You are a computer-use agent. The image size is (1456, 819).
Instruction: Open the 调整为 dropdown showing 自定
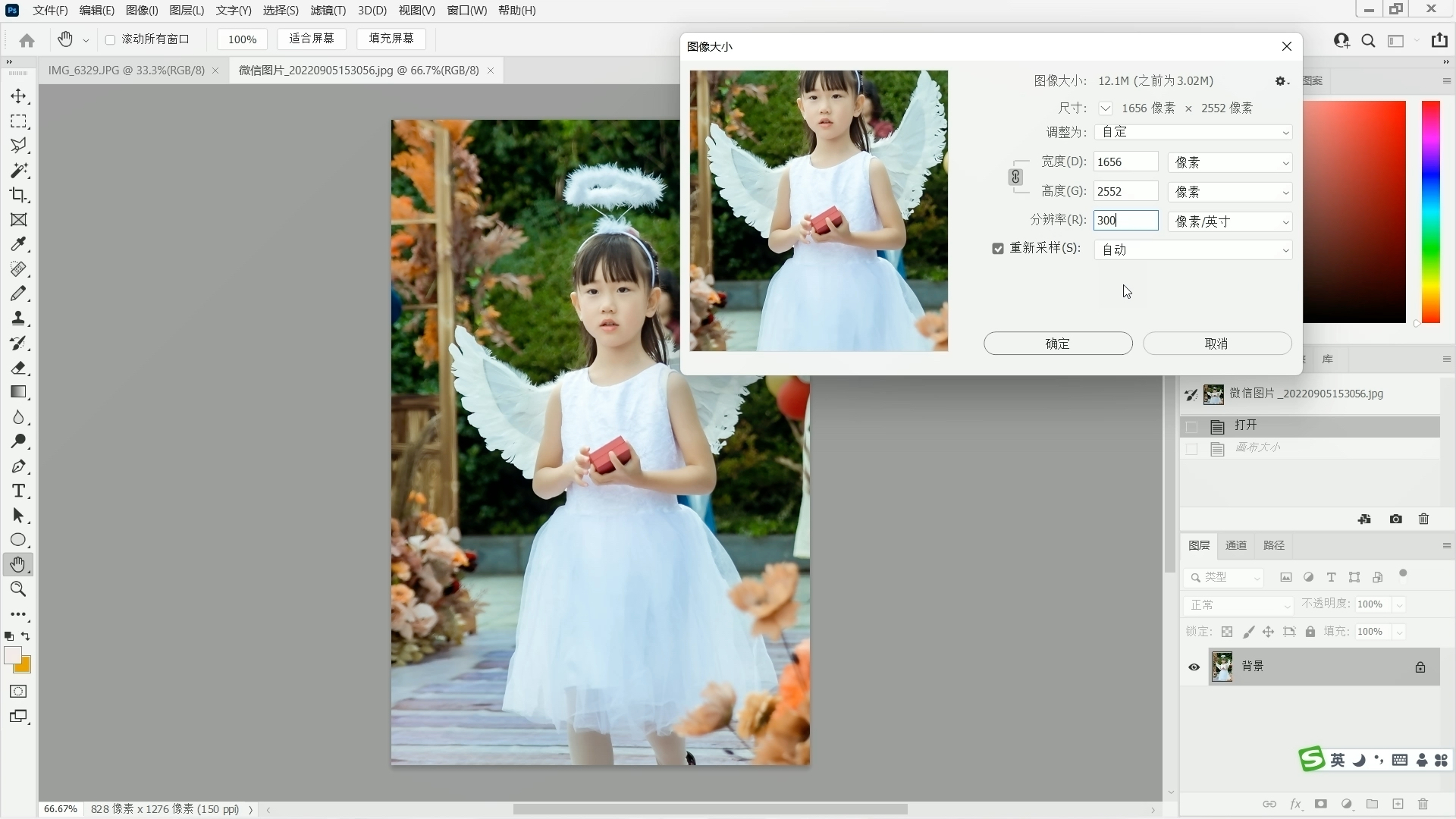[1192, 132]
